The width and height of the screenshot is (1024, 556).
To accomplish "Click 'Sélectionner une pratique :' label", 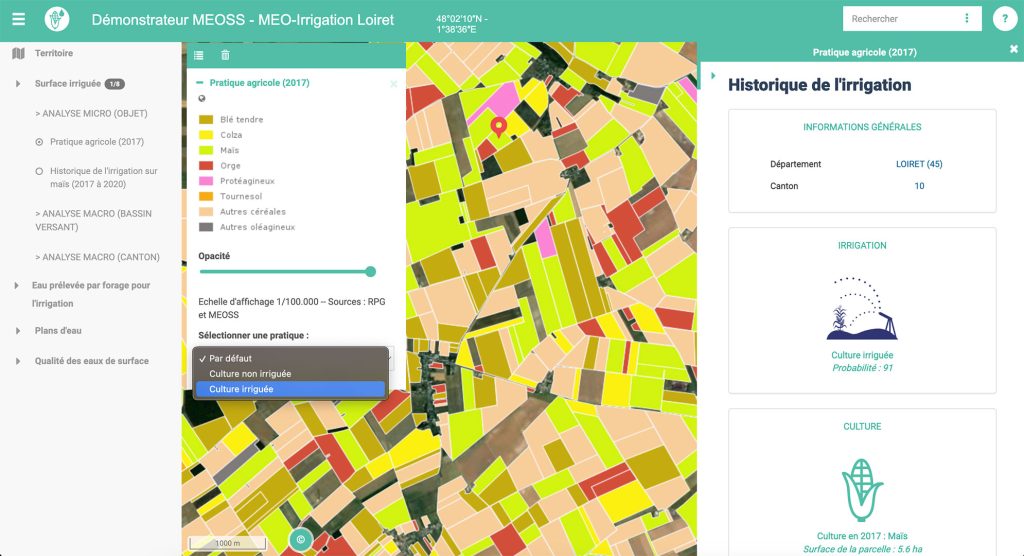I will [x=253, y=335].
